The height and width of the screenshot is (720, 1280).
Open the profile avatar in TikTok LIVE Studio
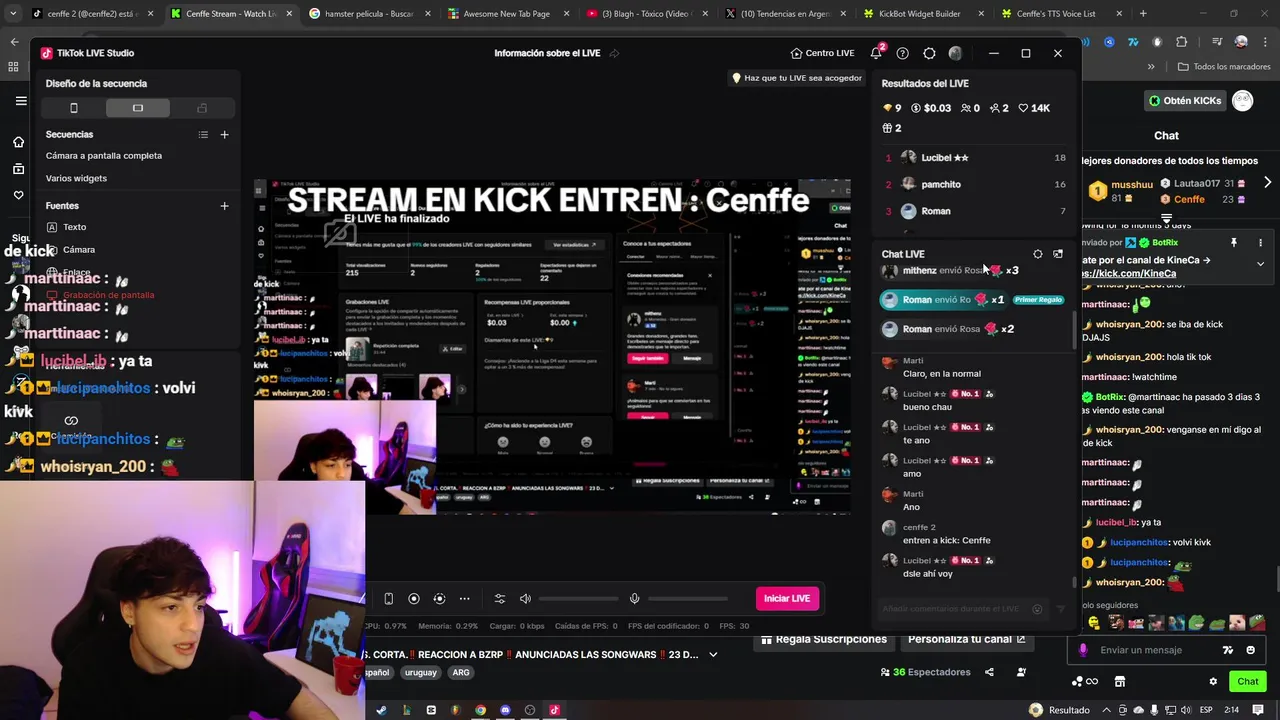[955, 53]
